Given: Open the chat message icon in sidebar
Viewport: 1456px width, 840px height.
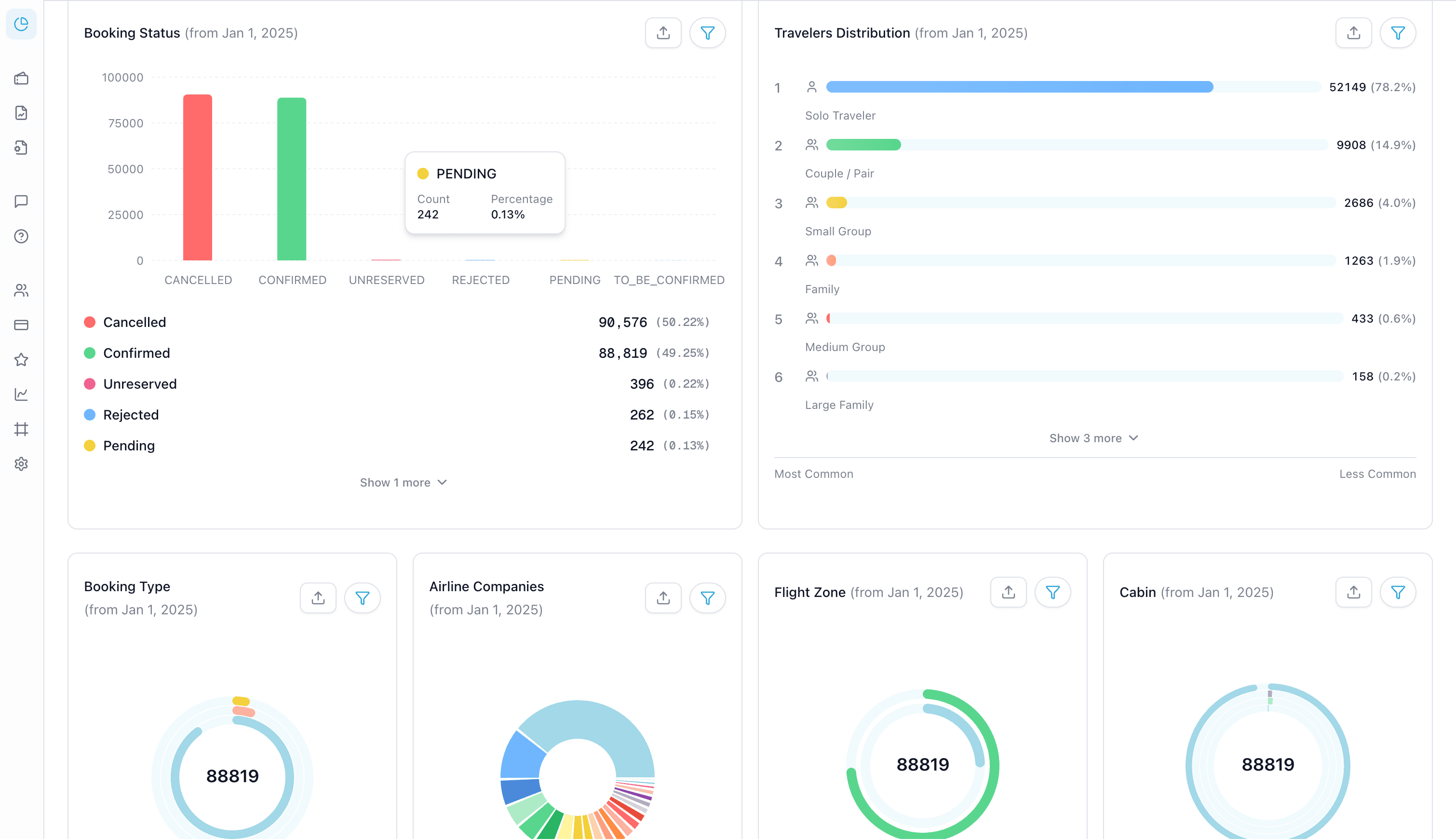Looking at the screenshot, I should (21, 202).
